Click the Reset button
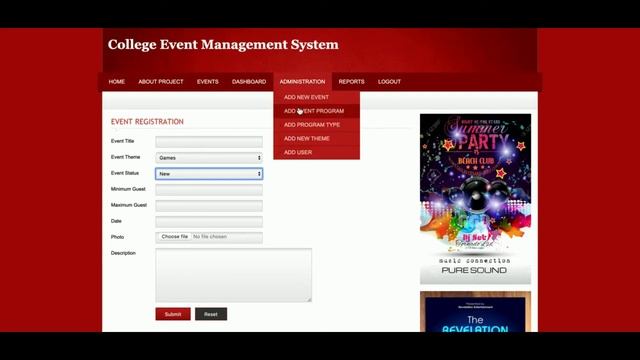 (x=211, y=314)
